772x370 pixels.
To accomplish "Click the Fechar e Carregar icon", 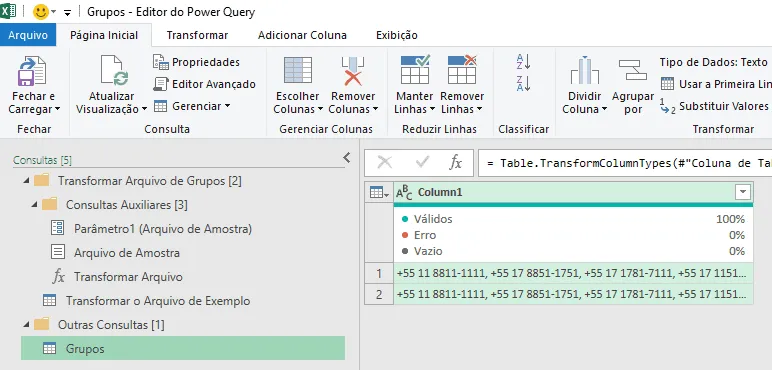I will tap(32, 70).
